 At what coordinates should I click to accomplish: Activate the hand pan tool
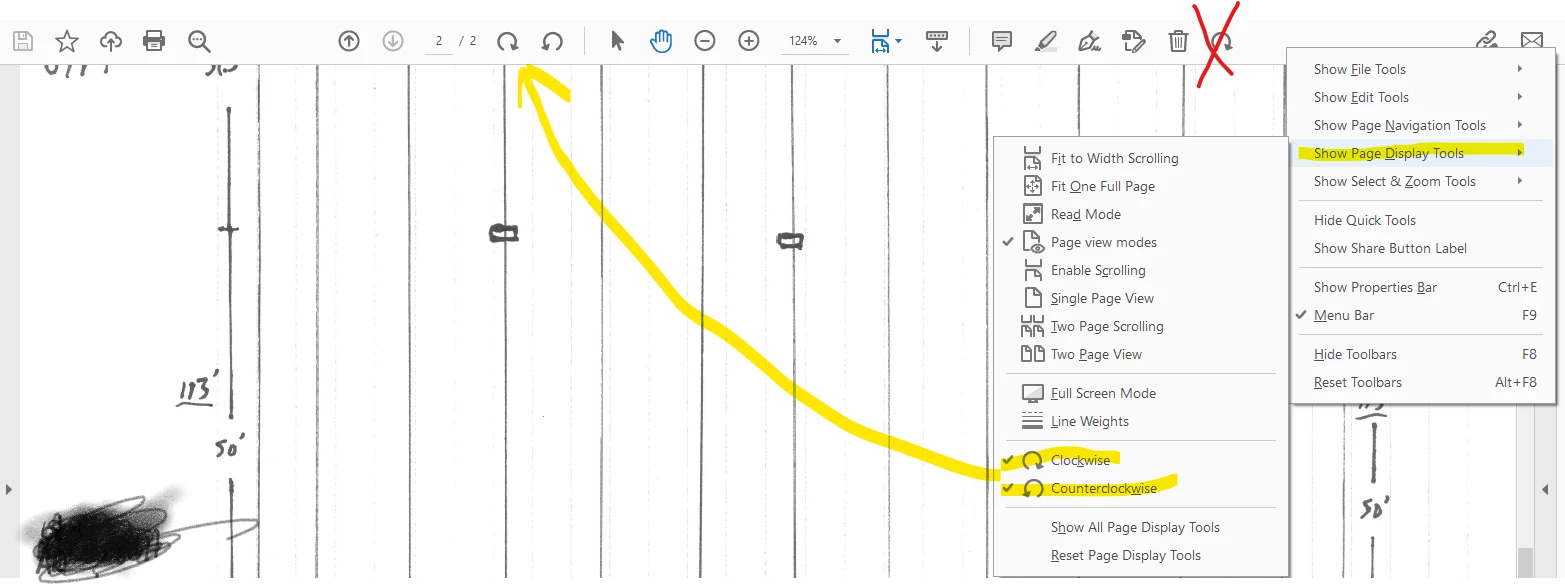coord(661,41)
